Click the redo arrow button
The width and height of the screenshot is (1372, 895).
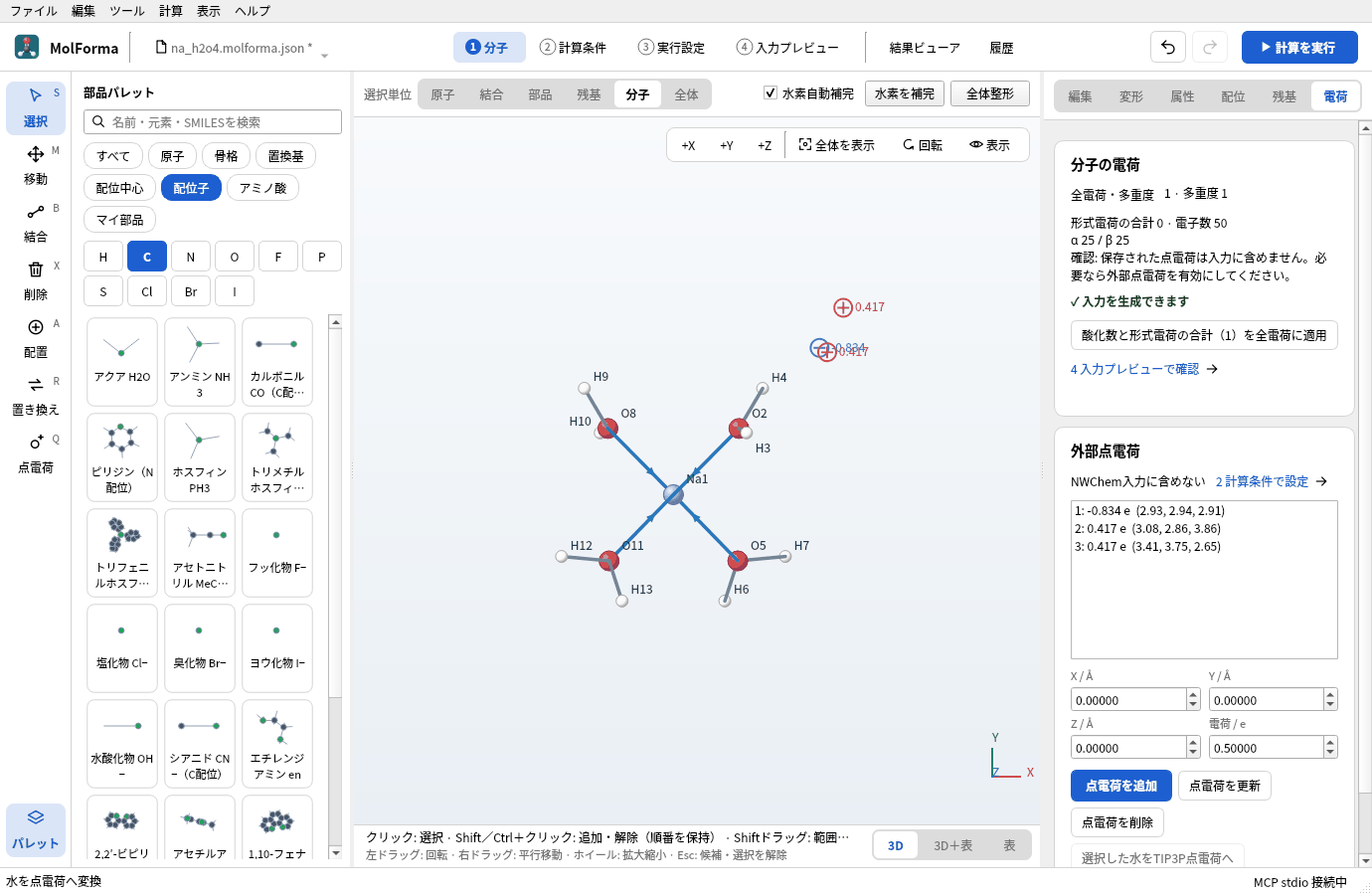(1210, 47)
